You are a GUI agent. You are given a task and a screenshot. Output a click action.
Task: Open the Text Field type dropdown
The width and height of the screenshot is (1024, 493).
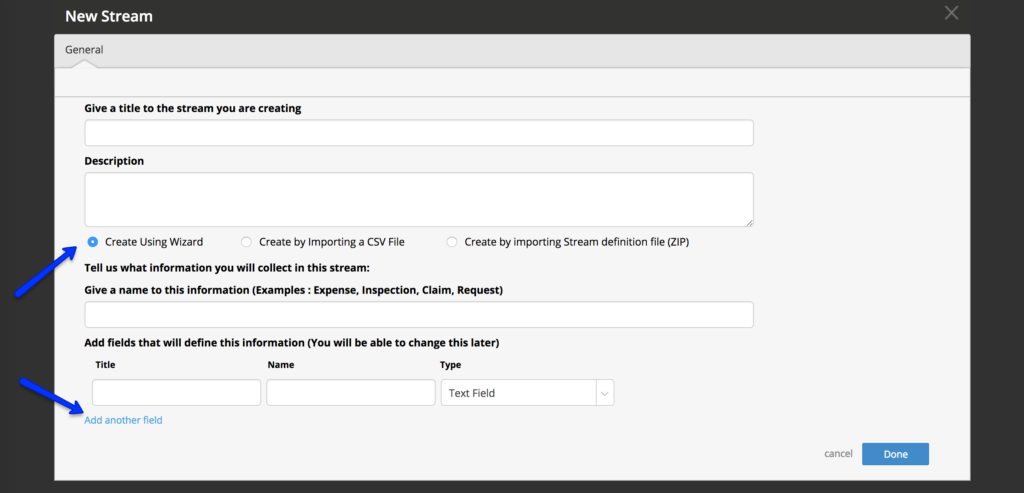pyautogui.click(x=518, y=393)
